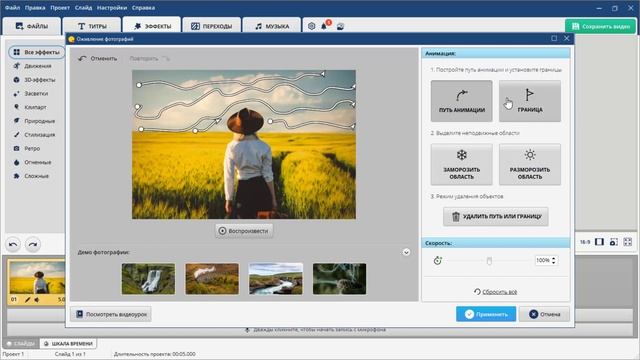Select Сложные effects category
The width and height of the screenshot is (640, 360).
tap(31, 176)
